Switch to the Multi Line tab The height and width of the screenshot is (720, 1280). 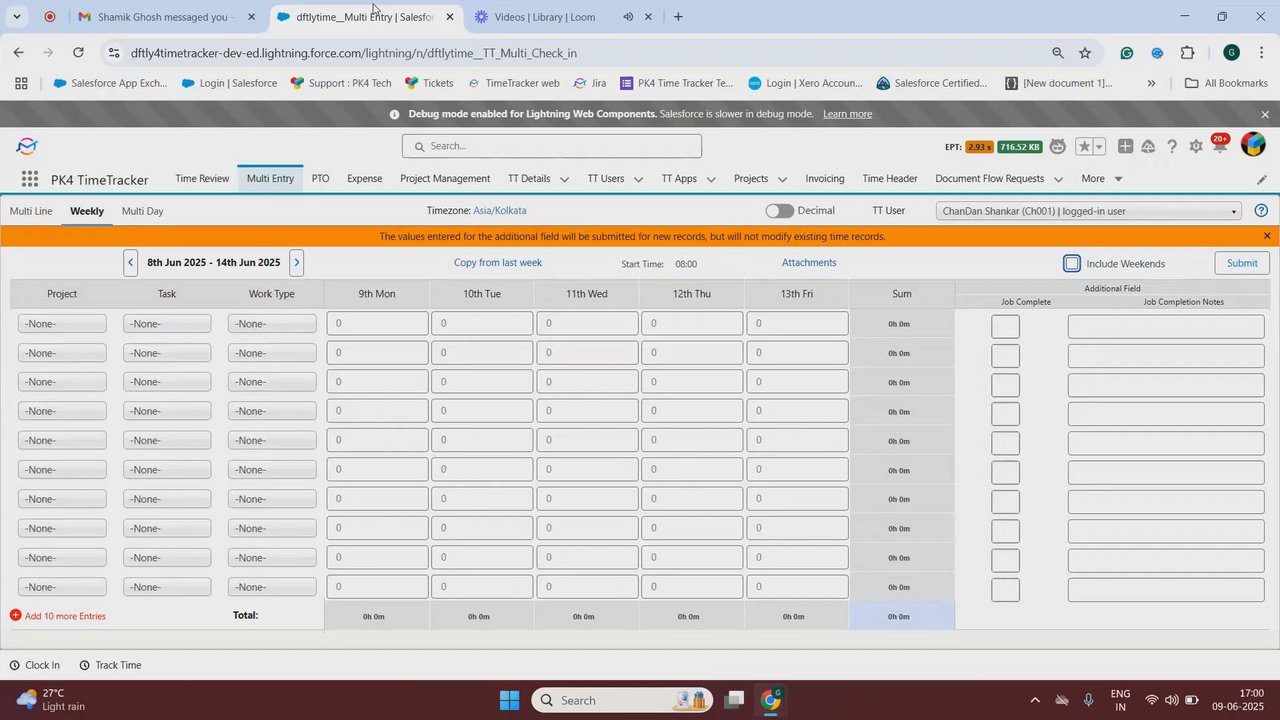pyautogui.click(x=31, y=211)
